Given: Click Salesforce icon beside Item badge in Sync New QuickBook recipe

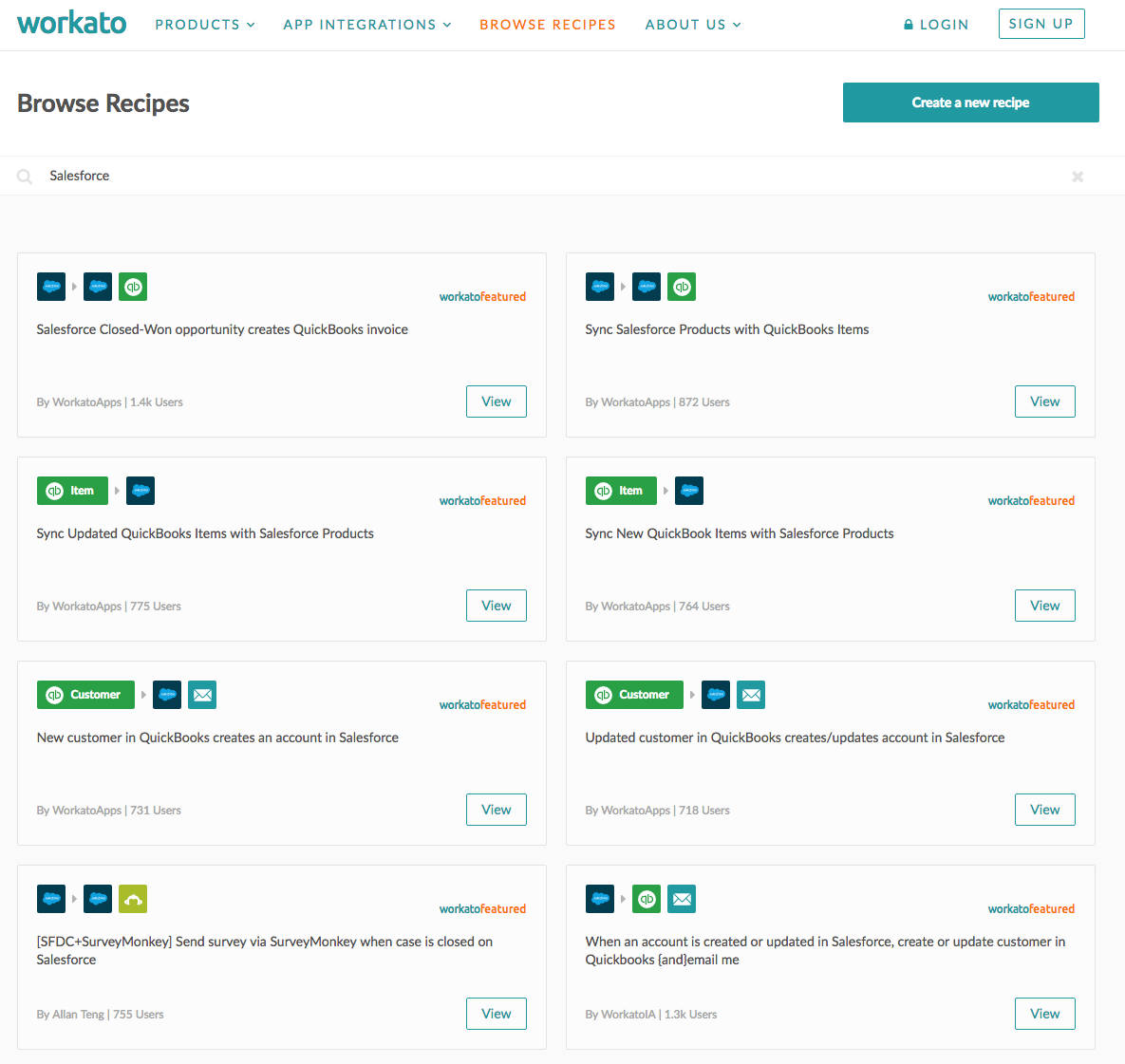Looking at the screenshot, I should point(689,491).
